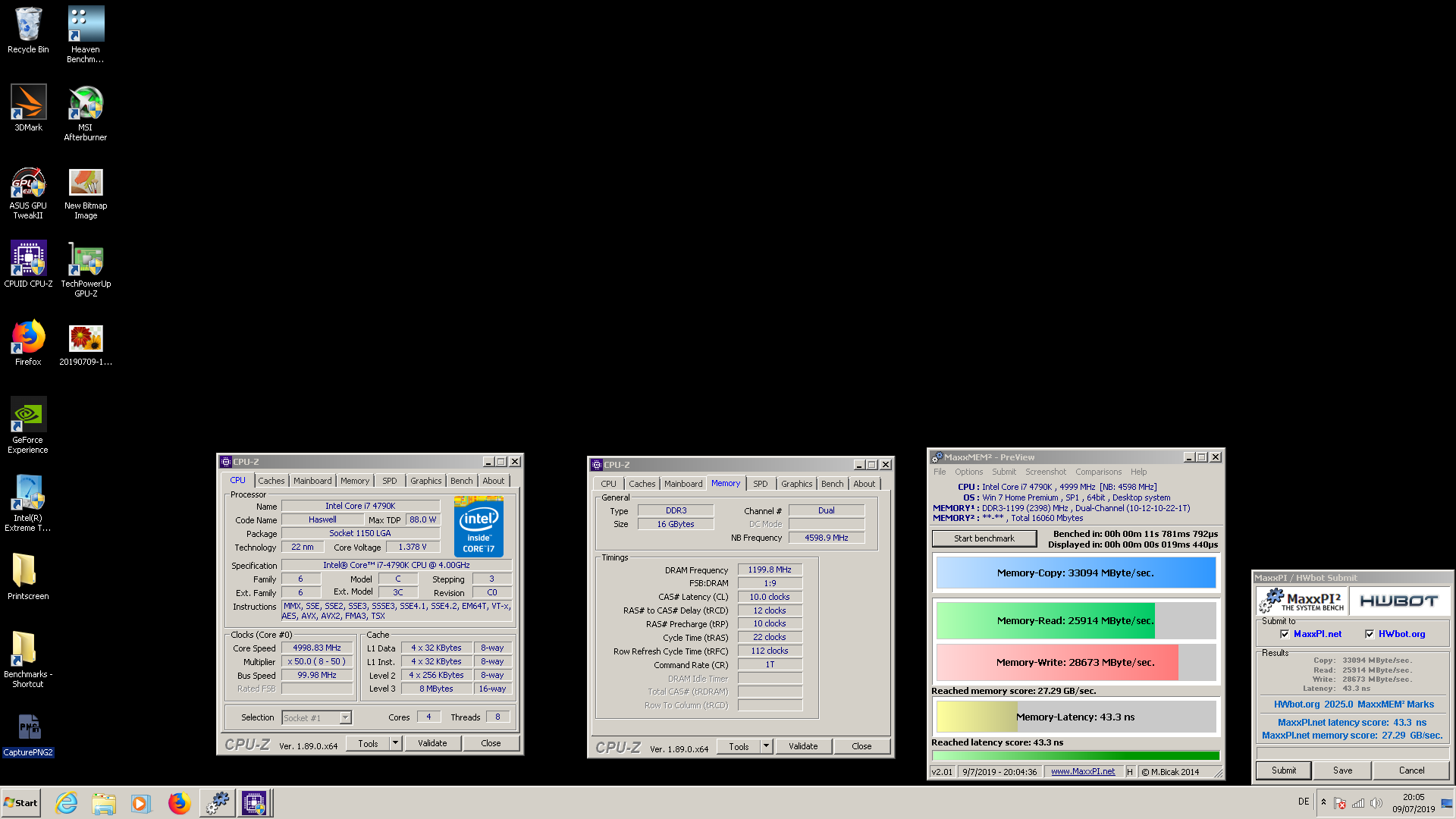Viewport: 1456px width, 819px height.
Task: Open Memory tab in left CPU-Z
Action: click(355, 481)
